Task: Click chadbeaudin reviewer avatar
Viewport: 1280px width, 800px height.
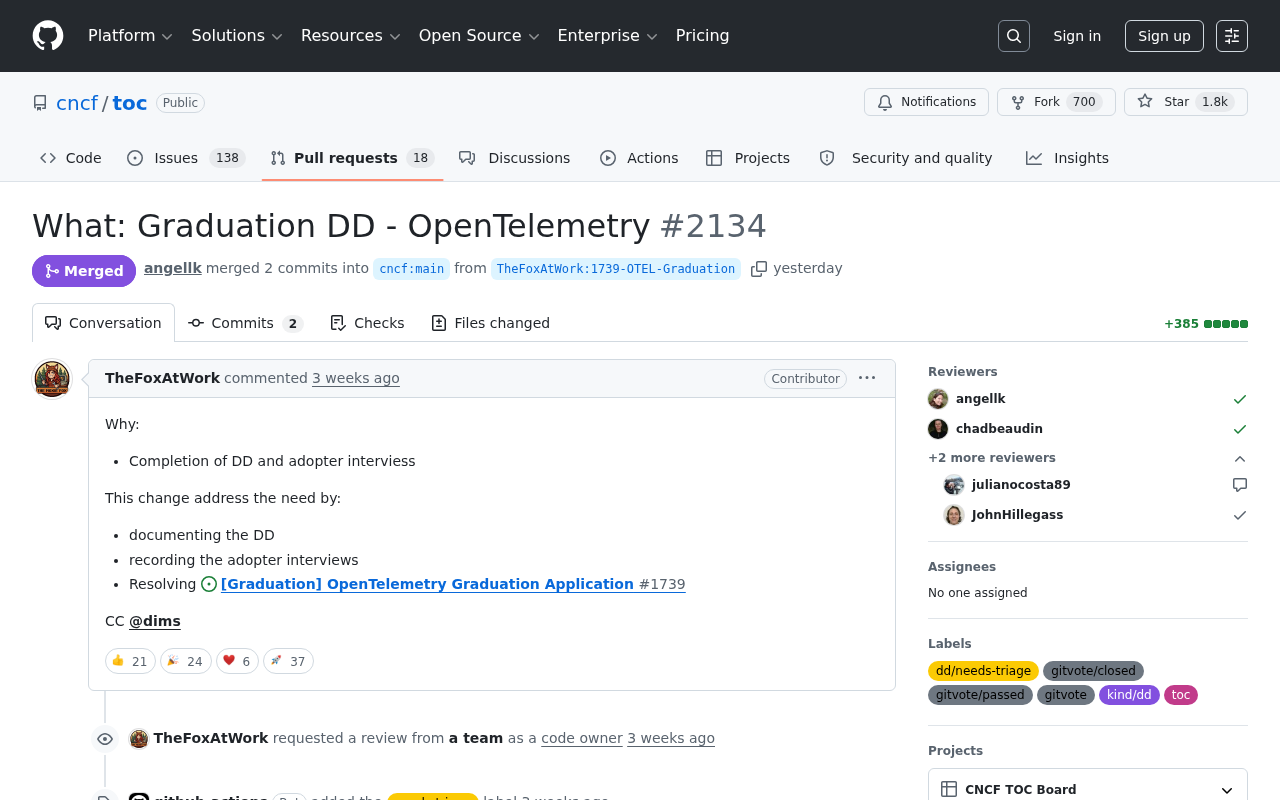Action: pos(938,429)
